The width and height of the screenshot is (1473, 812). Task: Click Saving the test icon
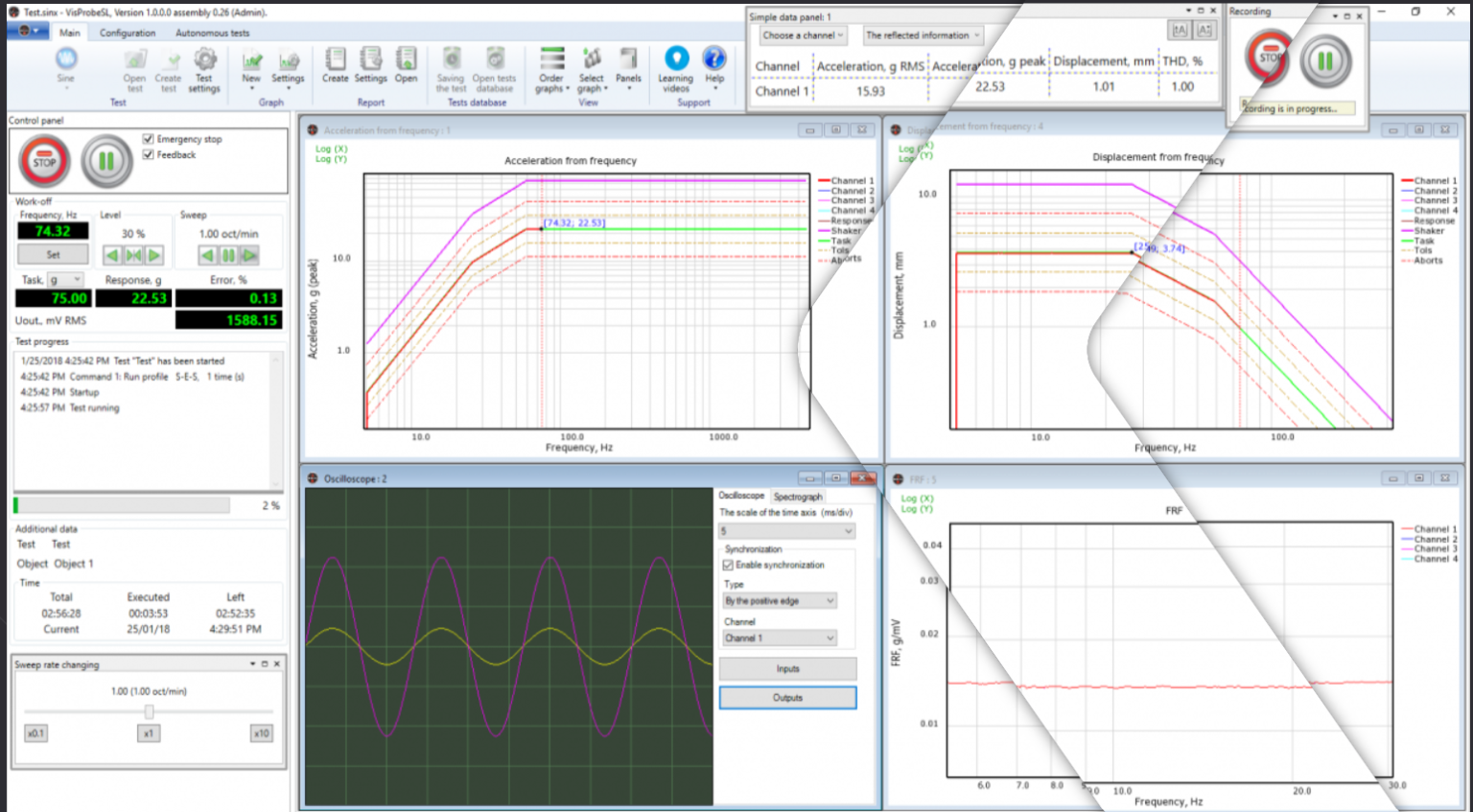click(451, 70)
